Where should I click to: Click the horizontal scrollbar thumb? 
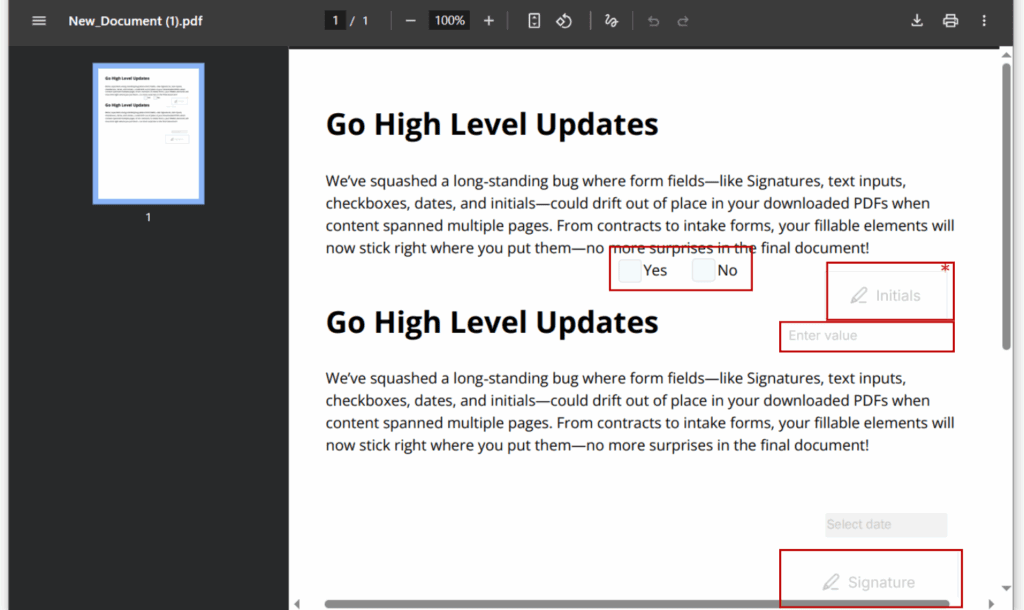(637, 604)
